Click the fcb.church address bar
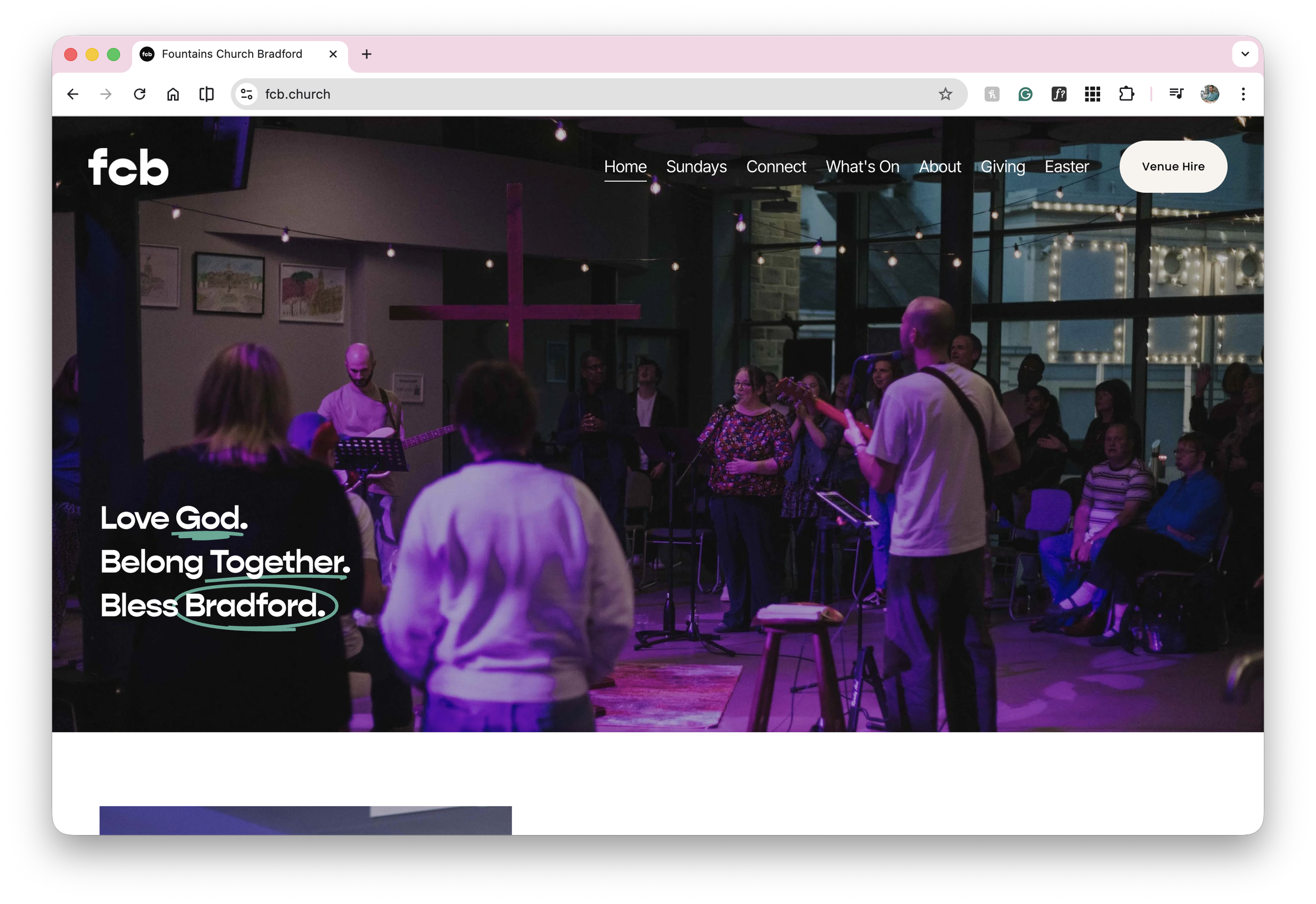Screen dimensions: 1316x904 point(566,94)
